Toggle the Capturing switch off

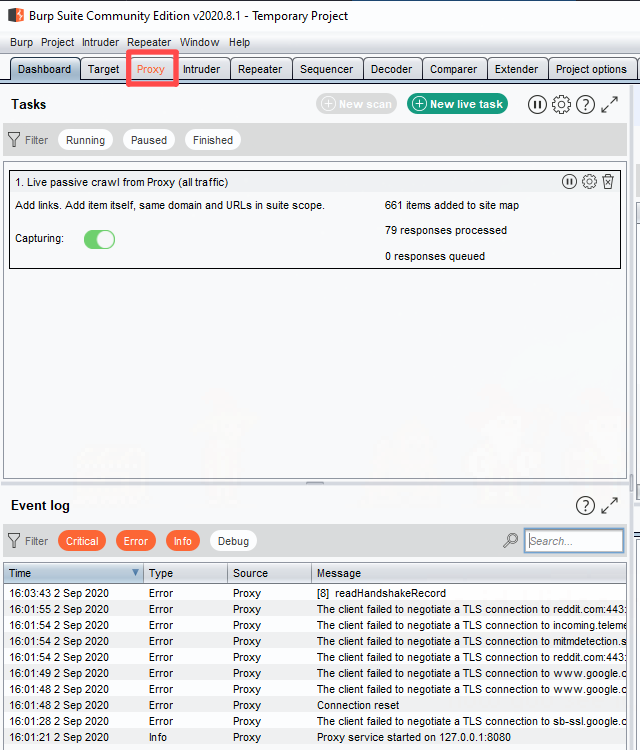click(x=99, y=239)
